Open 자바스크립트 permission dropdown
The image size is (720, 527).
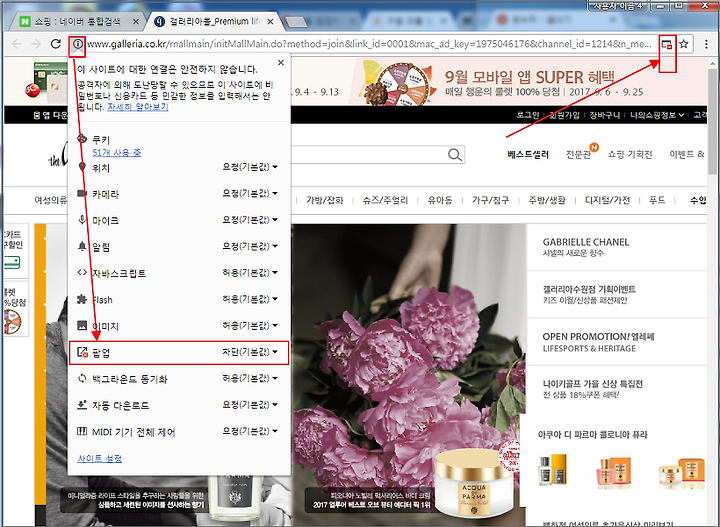point(250,273)
